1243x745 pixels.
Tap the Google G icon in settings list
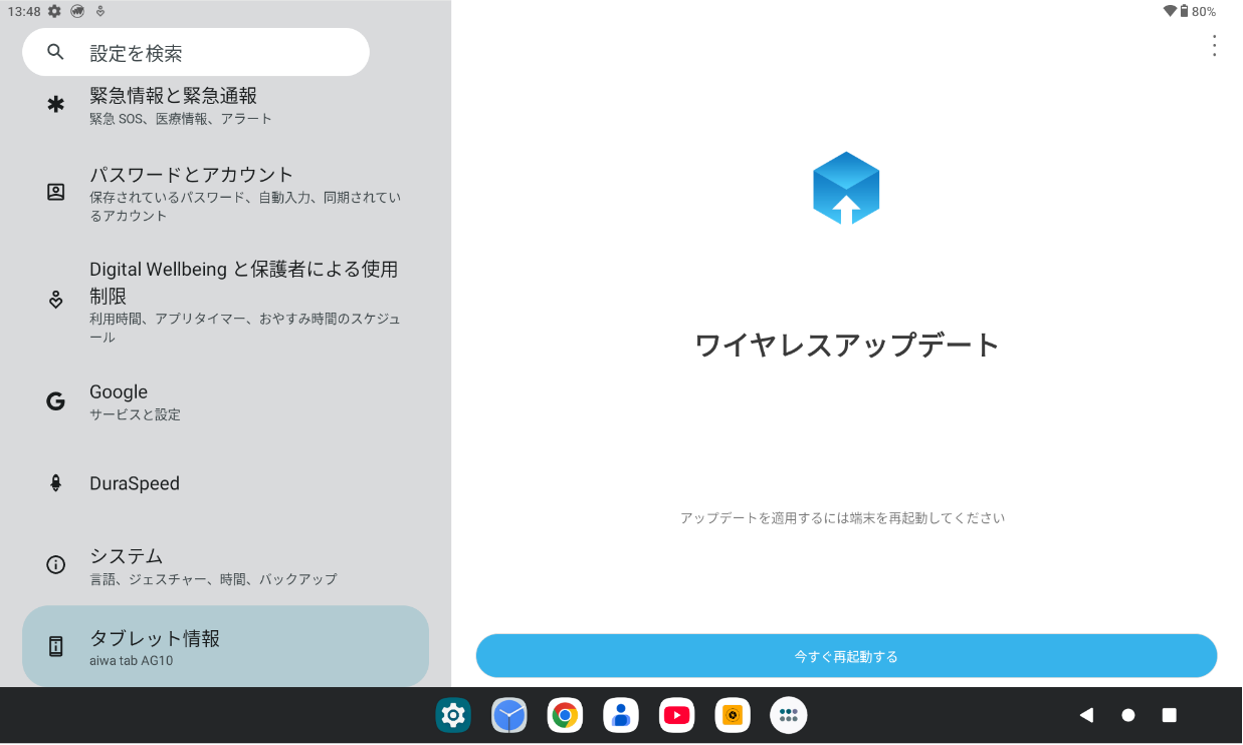click(x=55, y=401)
